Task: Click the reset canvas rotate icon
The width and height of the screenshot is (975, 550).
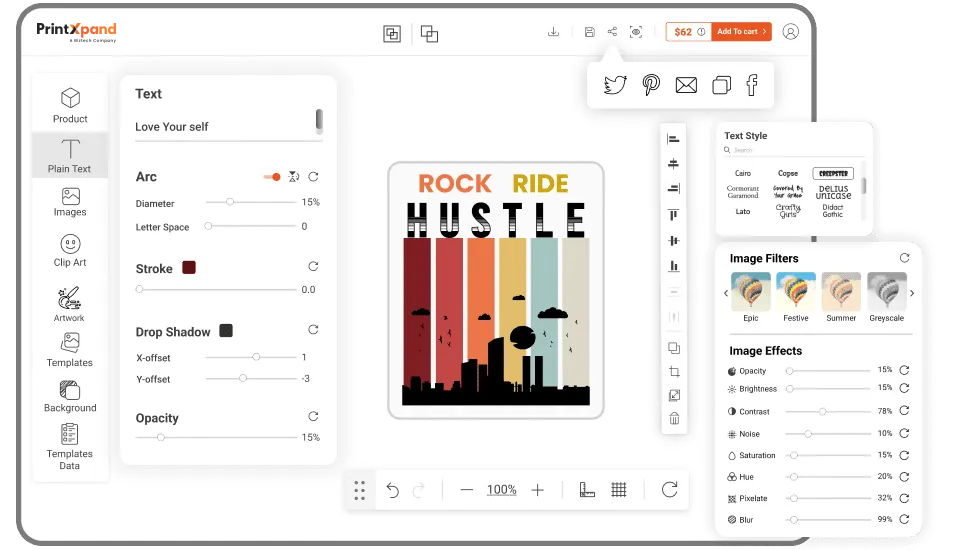Action: click(670, 490)
